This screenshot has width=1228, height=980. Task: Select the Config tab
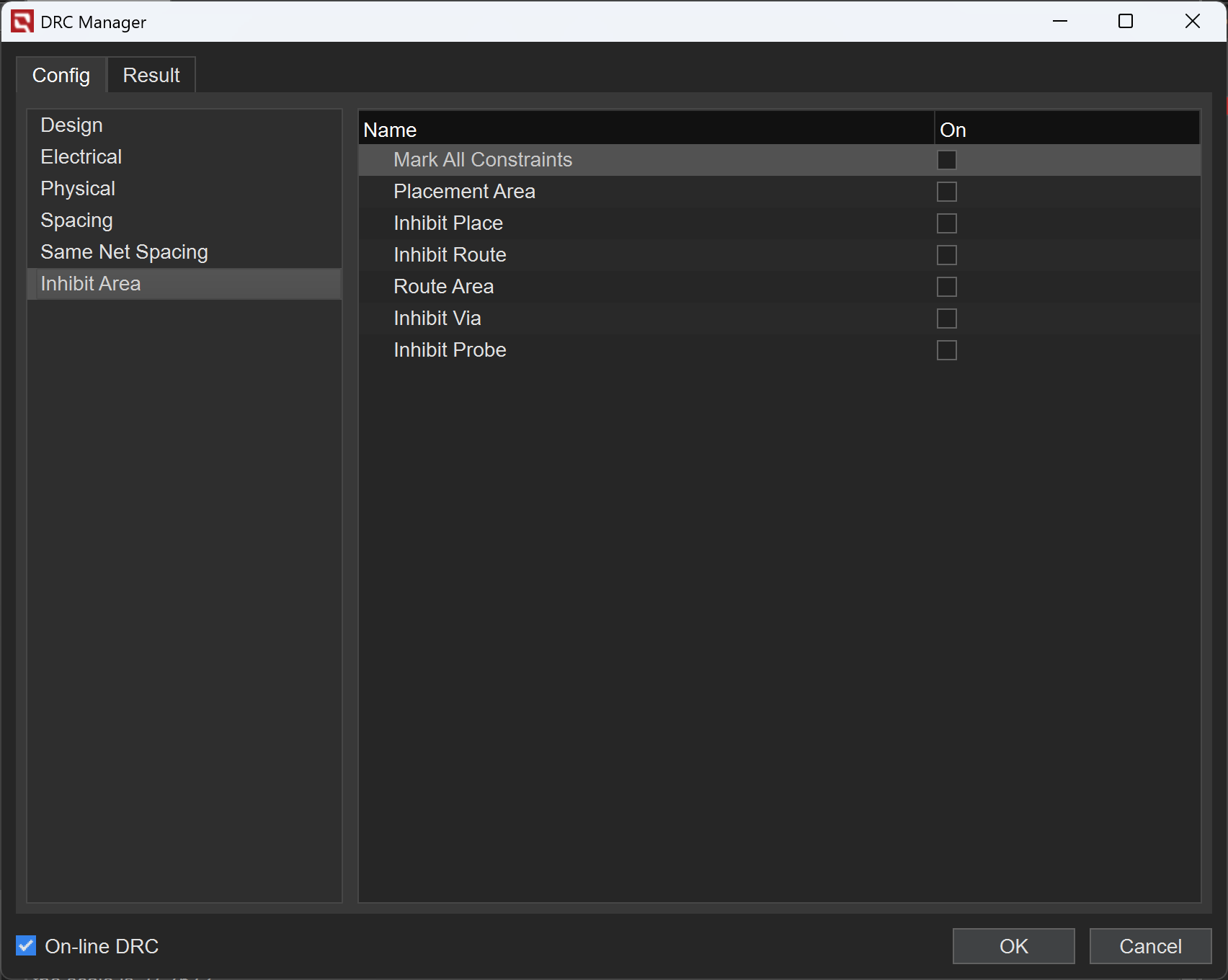pyautogui.click(x=61, y=75)
